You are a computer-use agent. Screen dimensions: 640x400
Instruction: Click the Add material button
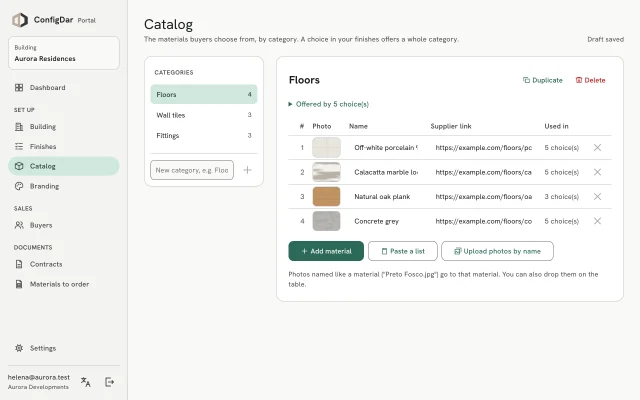(x=326, y=251)
